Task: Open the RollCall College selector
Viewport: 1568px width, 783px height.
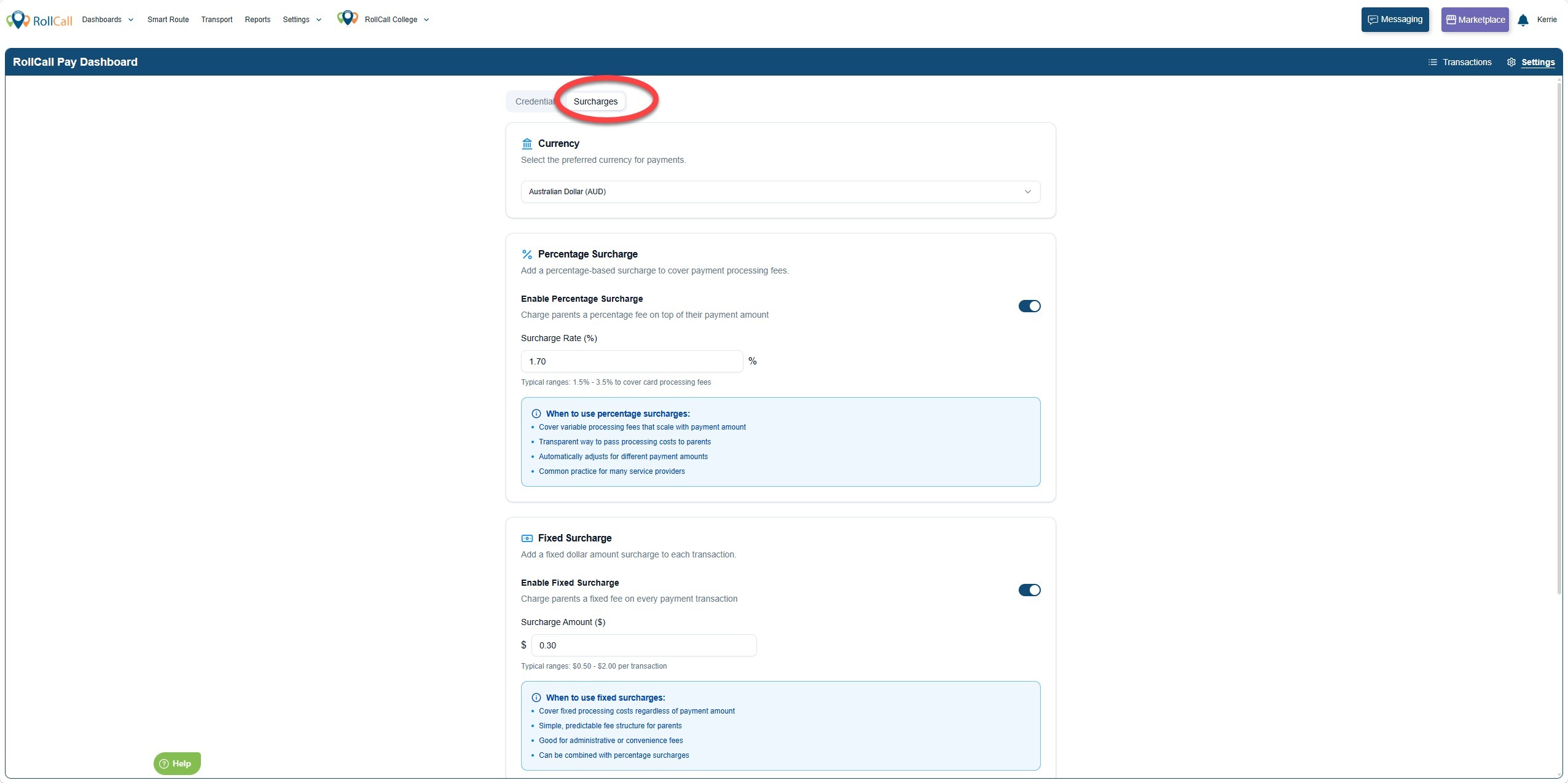Action: click(396, 20)
